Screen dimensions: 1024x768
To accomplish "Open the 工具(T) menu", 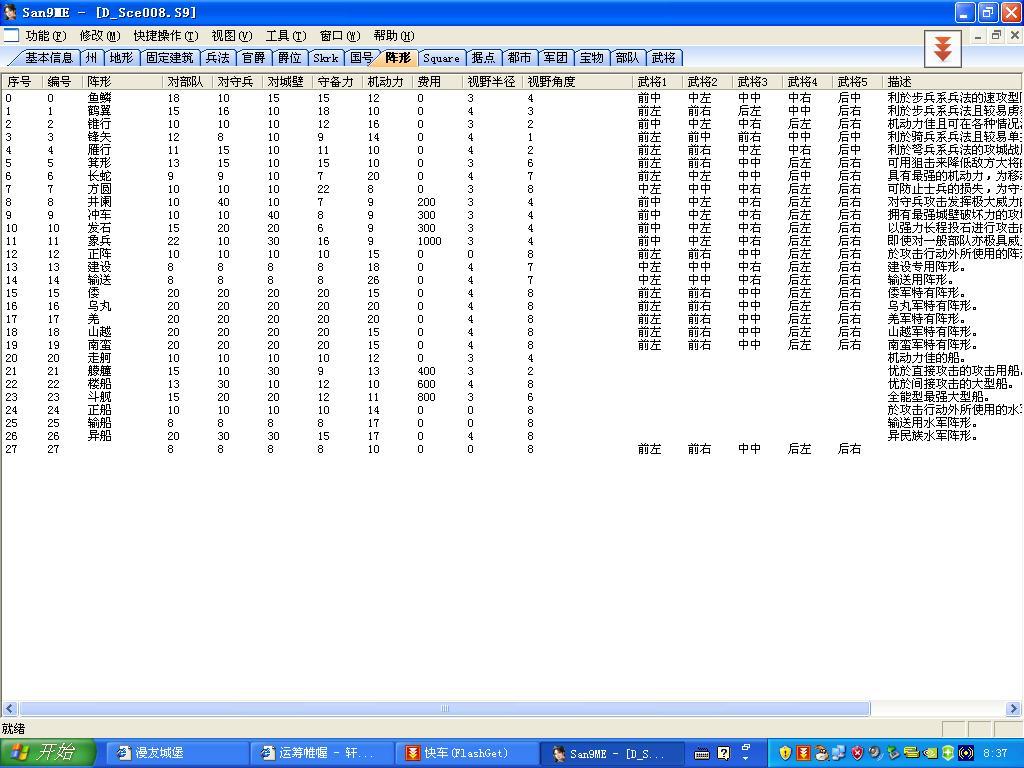I will pyautogui.click(x=285, y=35).
